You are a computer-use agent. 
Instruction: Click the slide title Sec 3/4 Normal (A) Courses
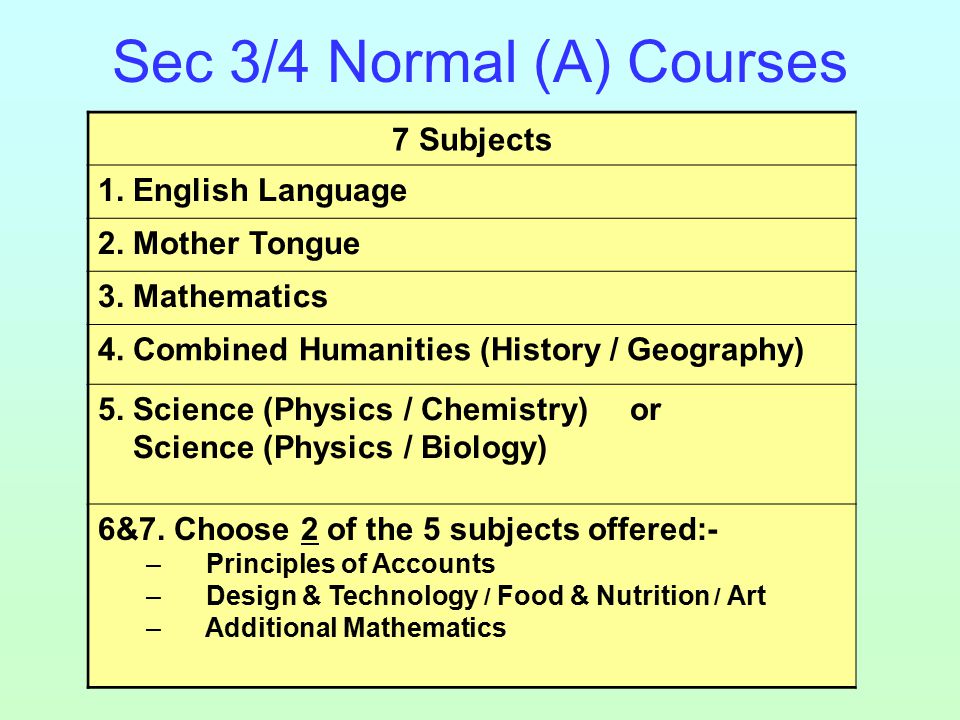click(x=480, y=62)
